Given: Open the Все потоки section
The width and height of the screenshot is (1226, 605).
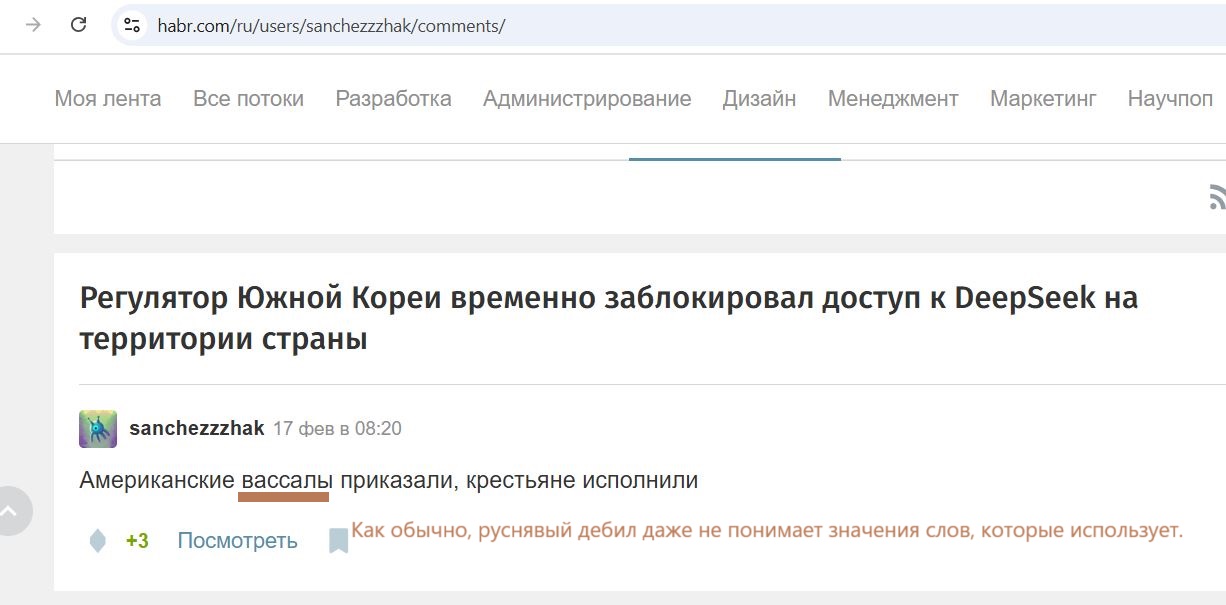Looking at the screenshot, I should pyautogui.click(x=248, y=99).
